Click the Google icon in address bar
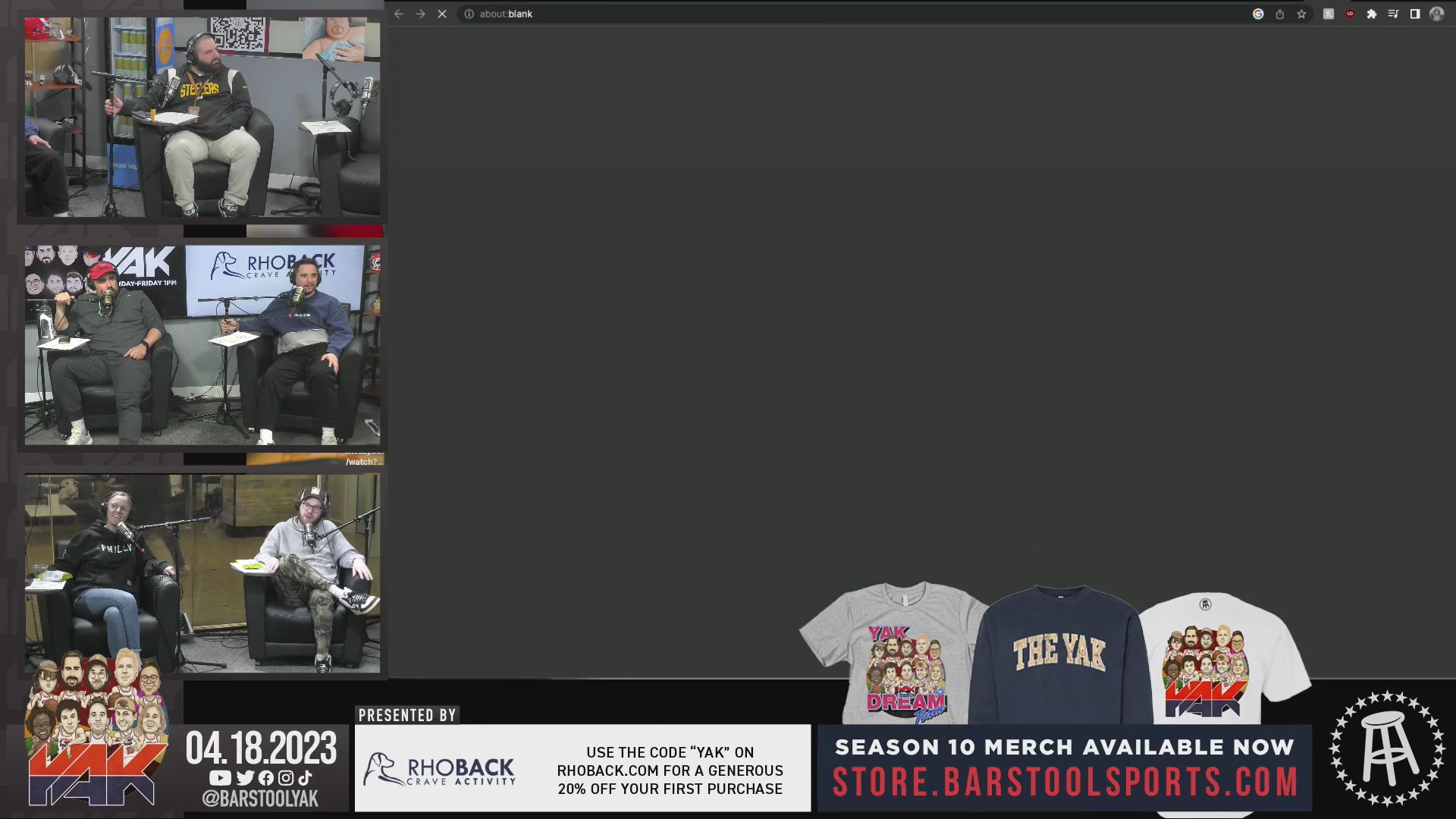 point(1258,14)
